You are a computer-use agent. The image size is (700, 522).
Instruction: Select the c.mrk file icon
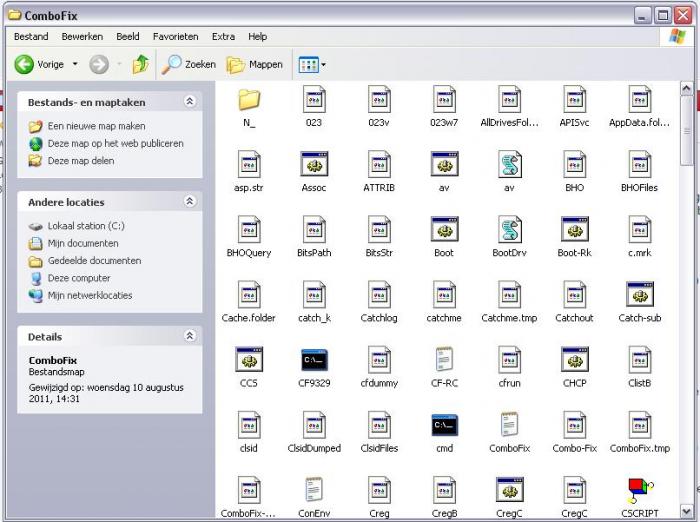pos(640,230)
